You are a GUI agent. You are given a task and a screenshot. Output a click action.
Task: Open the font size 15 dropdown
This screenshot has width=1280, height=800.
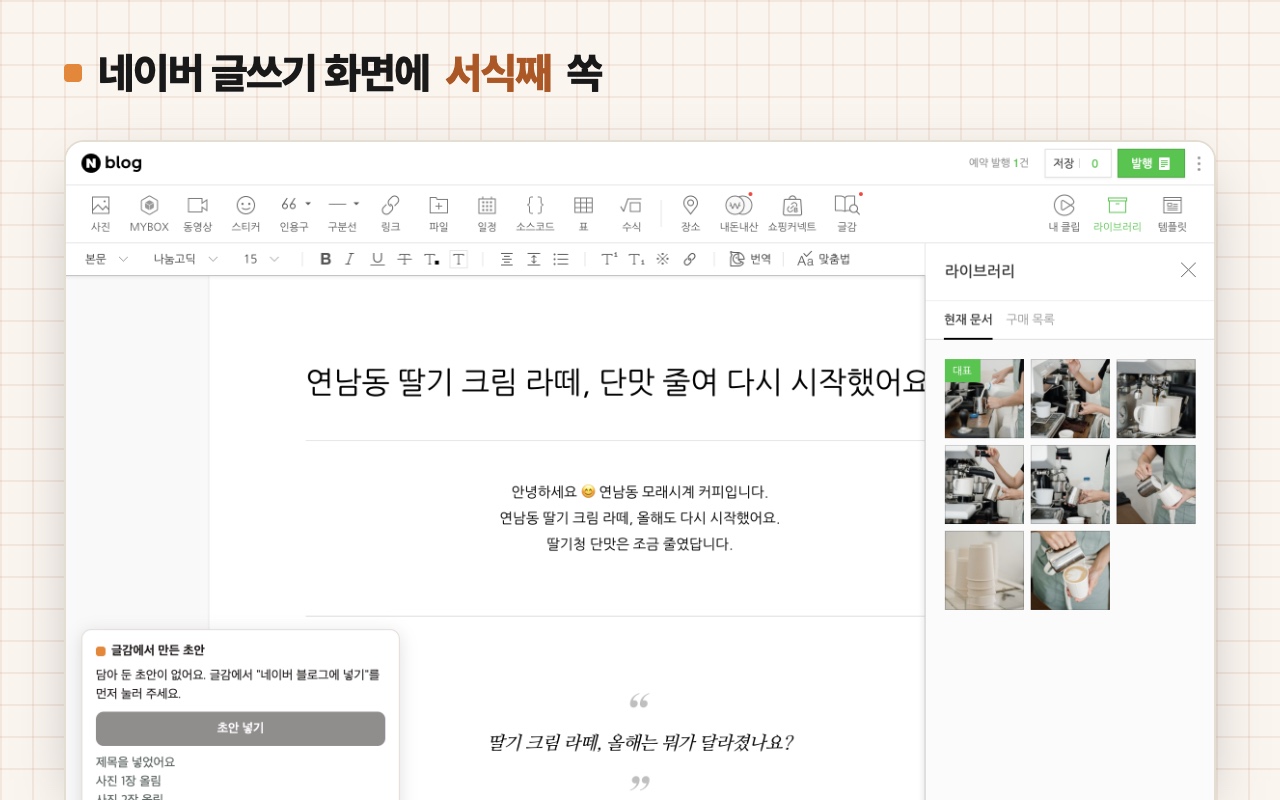coord(261,259)
